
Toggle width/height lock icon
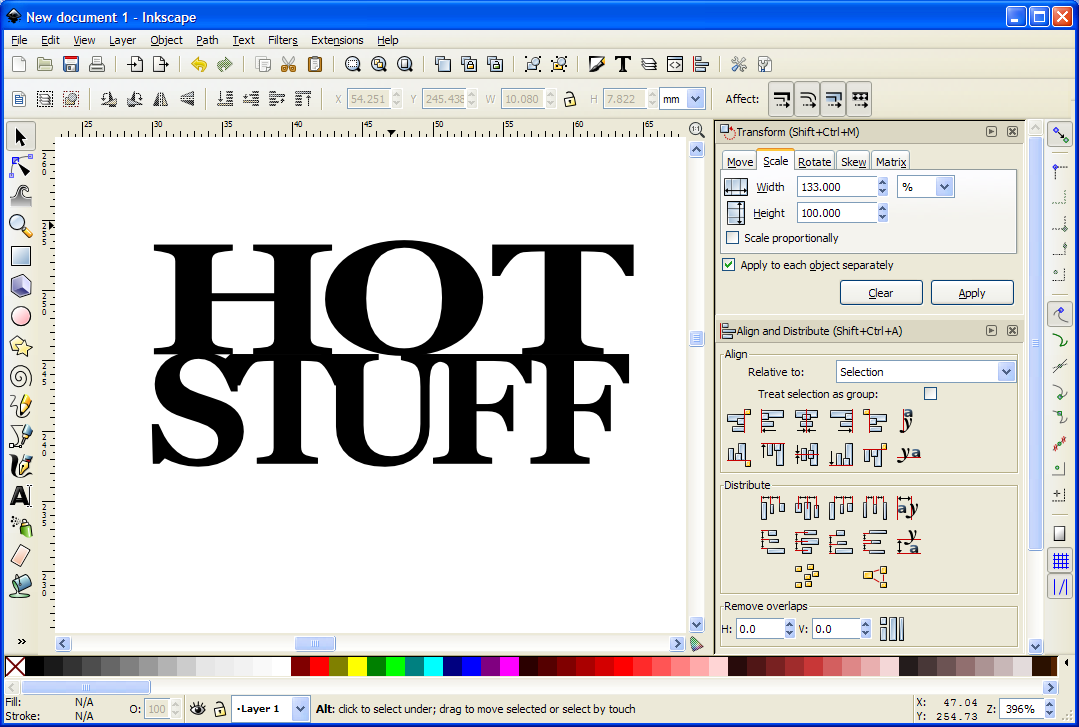point(570,99)
